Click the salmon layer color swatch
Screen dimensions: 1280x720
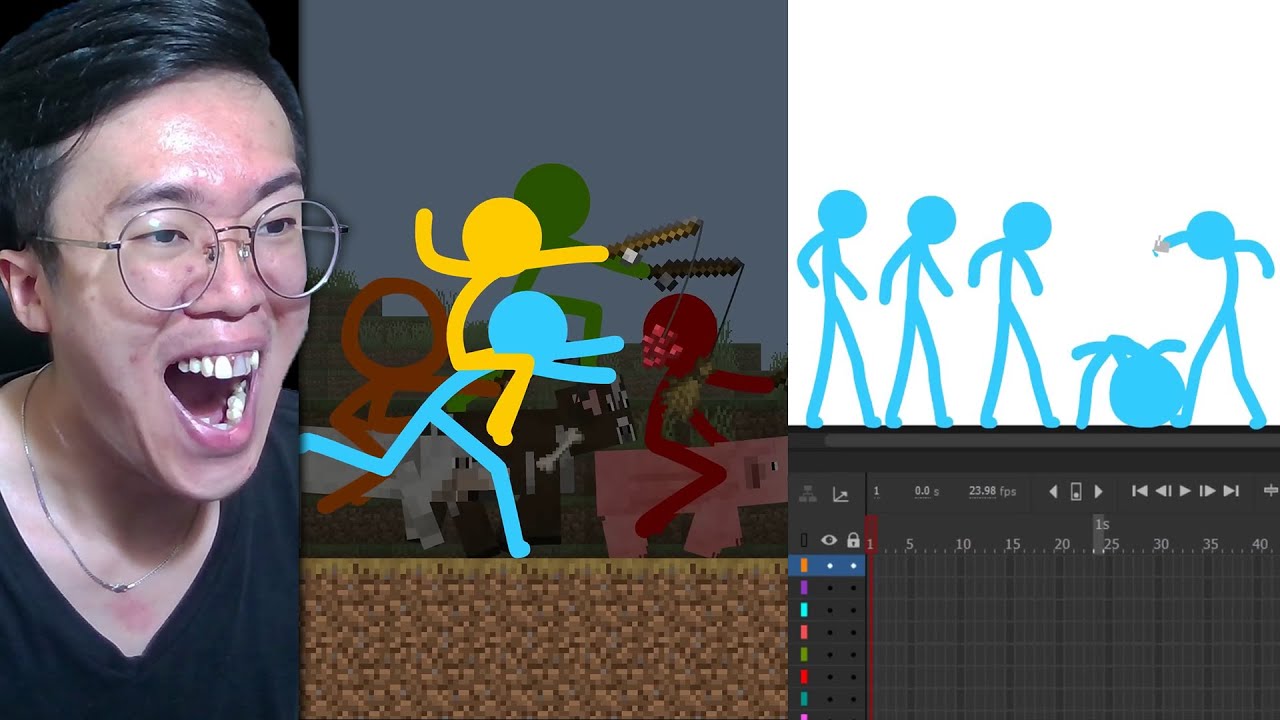804,632
